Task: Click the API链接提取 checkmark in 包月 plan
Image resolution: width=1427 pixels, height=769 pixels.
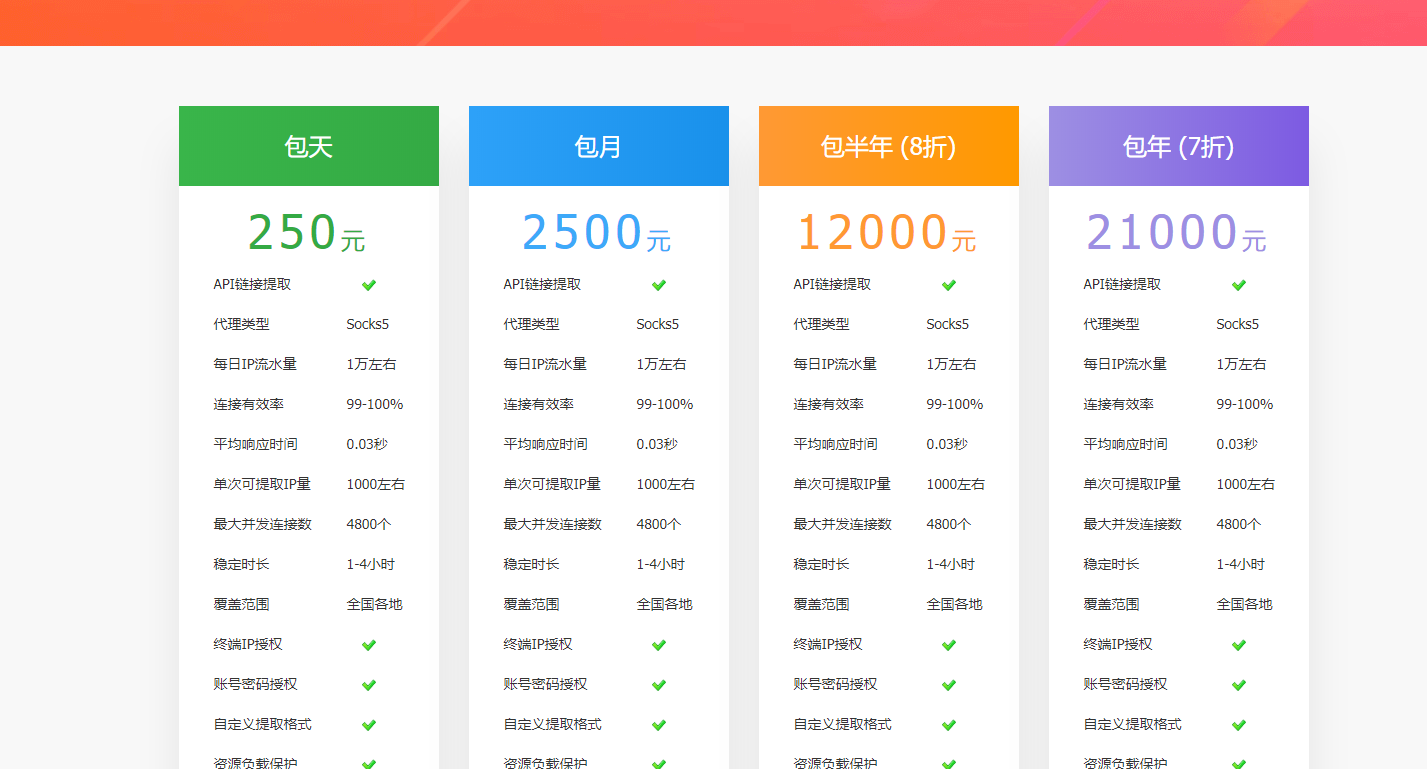Action: click(x=659, y=285)
